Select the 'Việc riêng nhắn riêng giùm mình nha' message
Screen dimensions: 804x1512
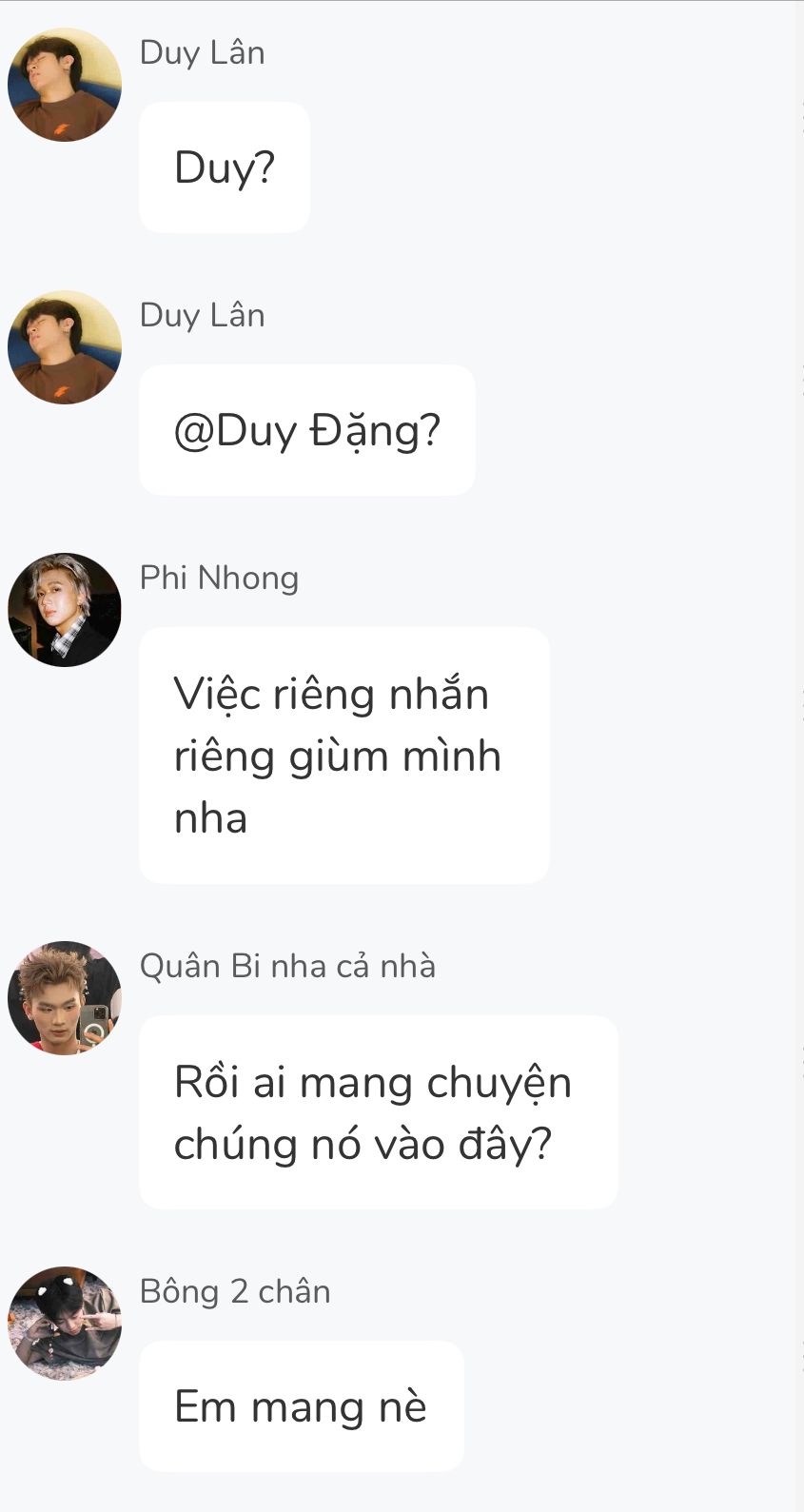click(x=344, y=756)
